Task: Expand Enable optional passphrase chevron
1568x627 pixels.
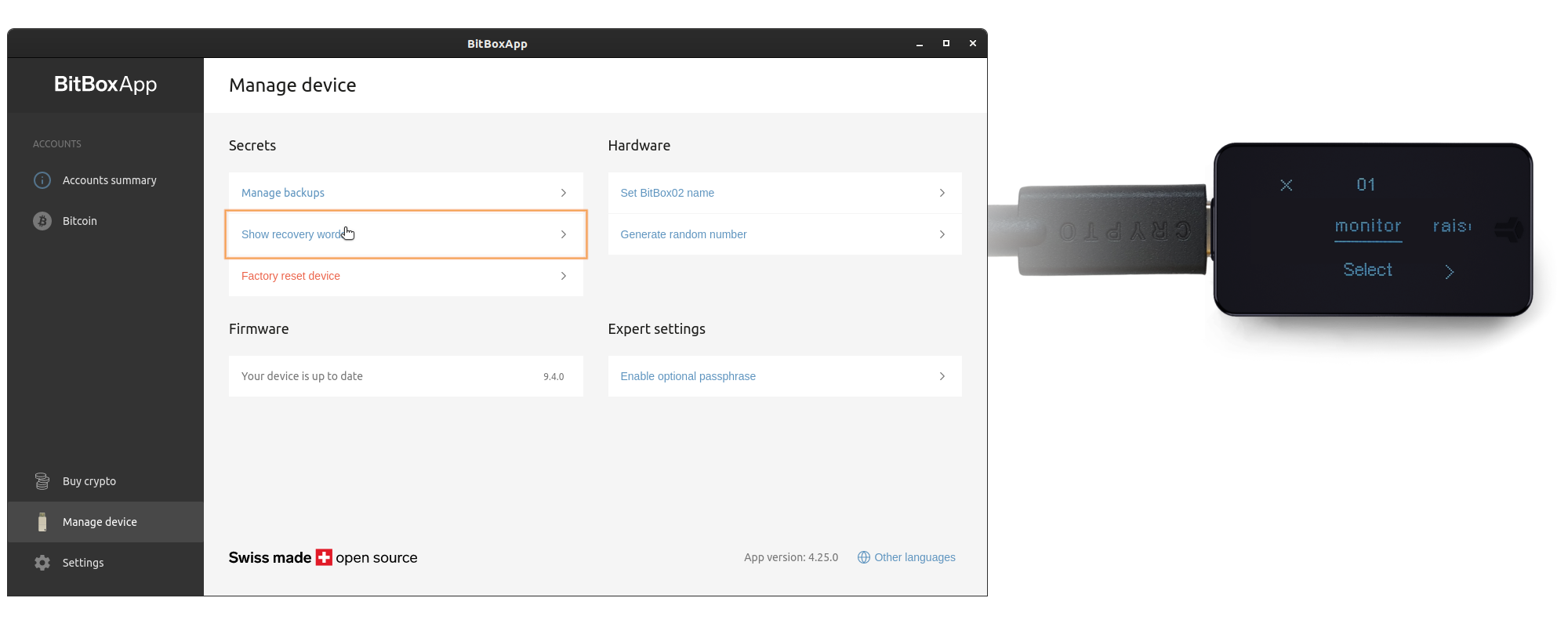Action: click(942, 376)
